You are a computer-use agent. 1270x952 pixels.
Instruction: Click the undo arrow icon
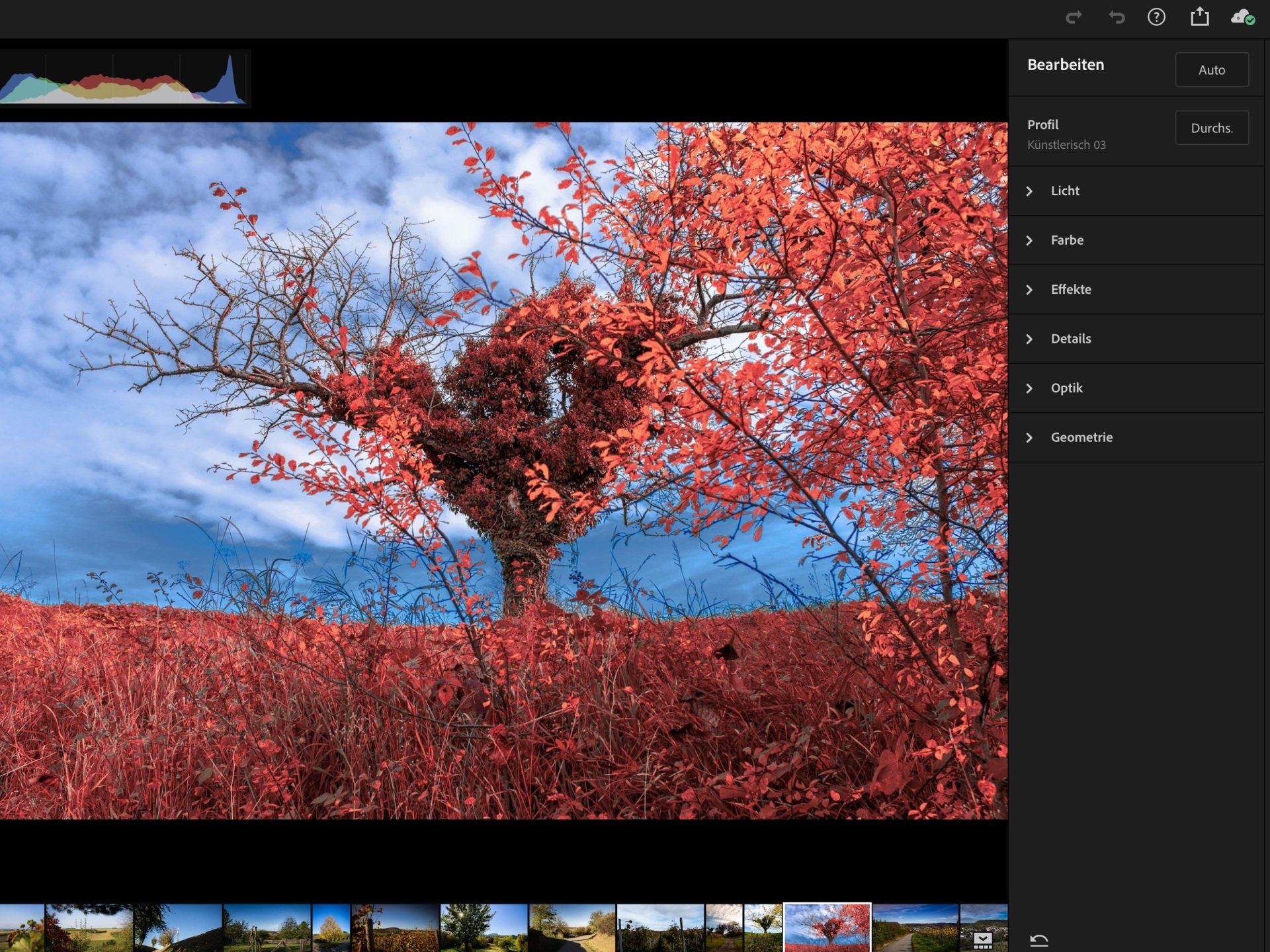coord(1117,17)
